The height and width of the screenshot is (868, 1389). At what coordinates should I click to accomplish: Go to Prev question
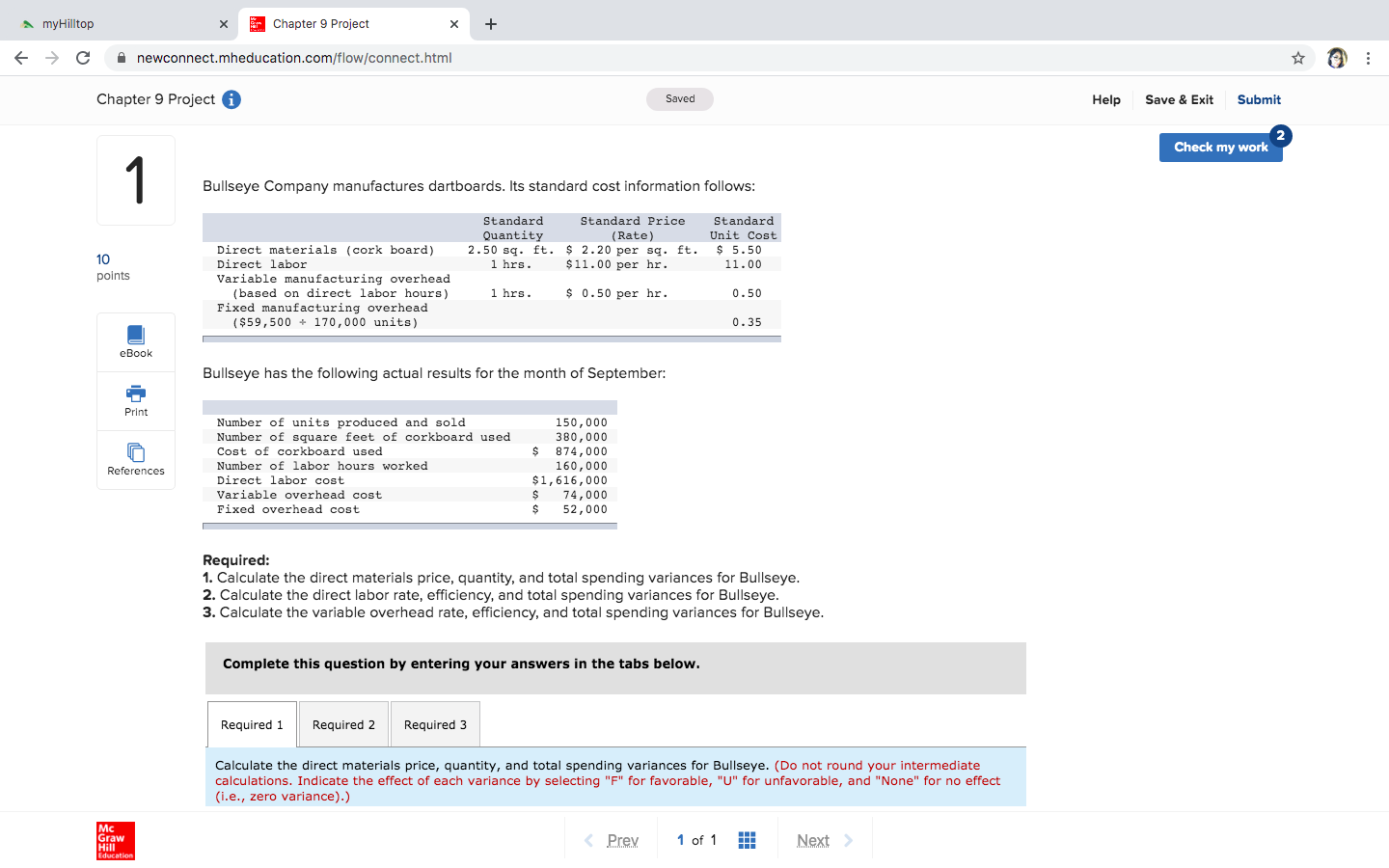click(x=612, y=840)
